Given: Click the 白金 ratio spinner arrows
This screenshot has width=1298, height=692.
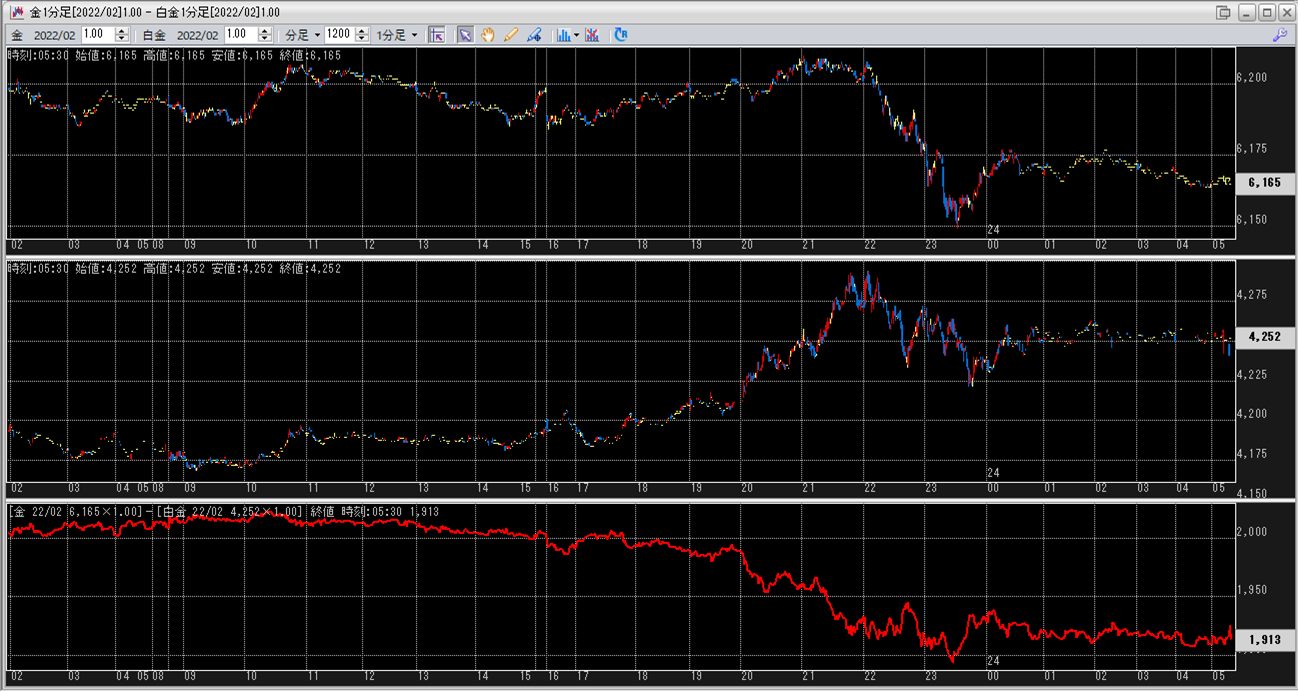Looking at the screenshot, I should [265, 35].
